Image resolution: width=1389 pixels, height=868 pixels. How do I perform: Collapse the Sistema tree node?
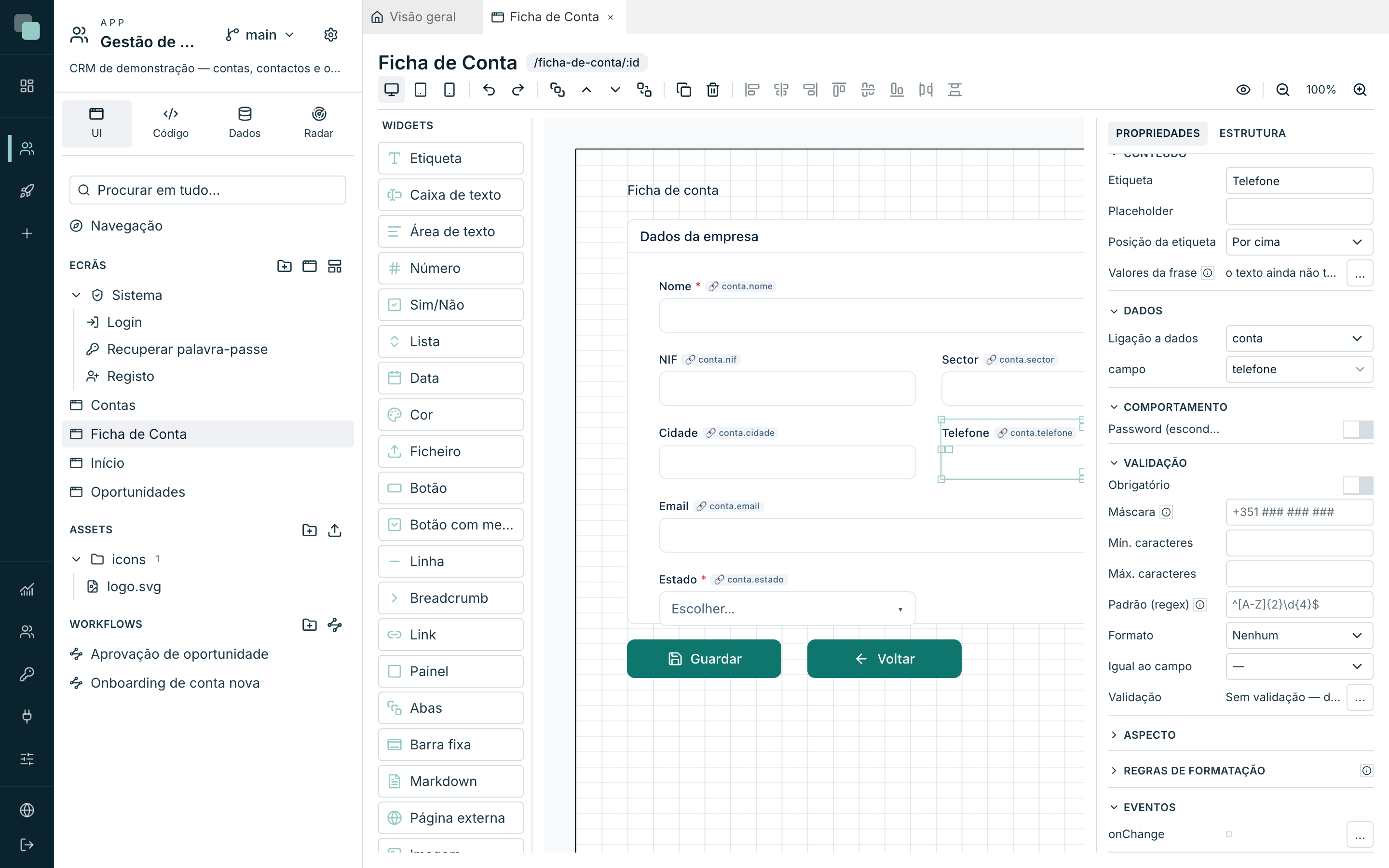pyautogui.click(x=76, y=295)
